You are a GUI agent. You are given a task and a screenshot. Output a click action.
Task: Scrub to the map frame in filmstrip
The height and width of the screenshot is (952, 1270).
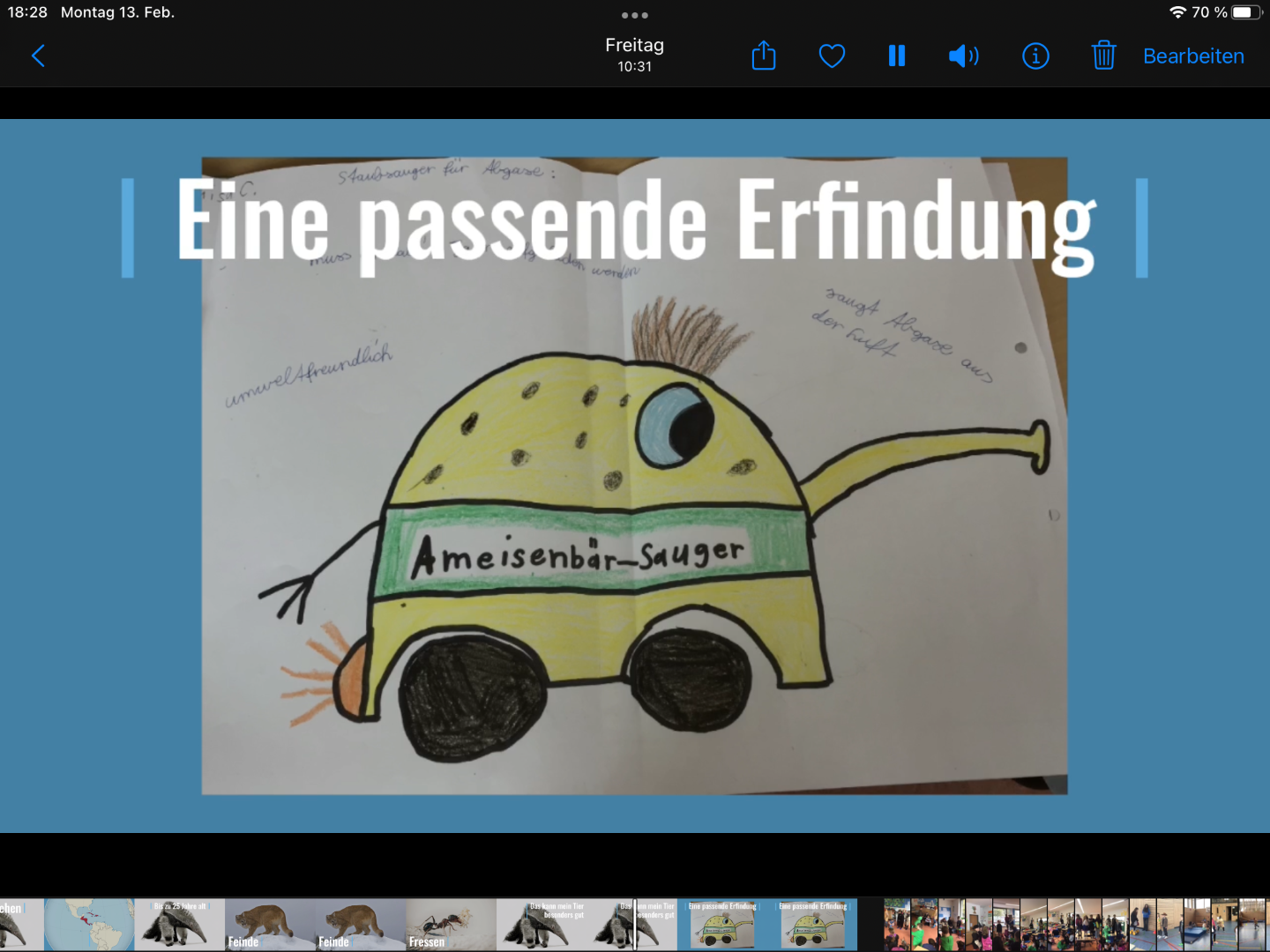(89, 925)
